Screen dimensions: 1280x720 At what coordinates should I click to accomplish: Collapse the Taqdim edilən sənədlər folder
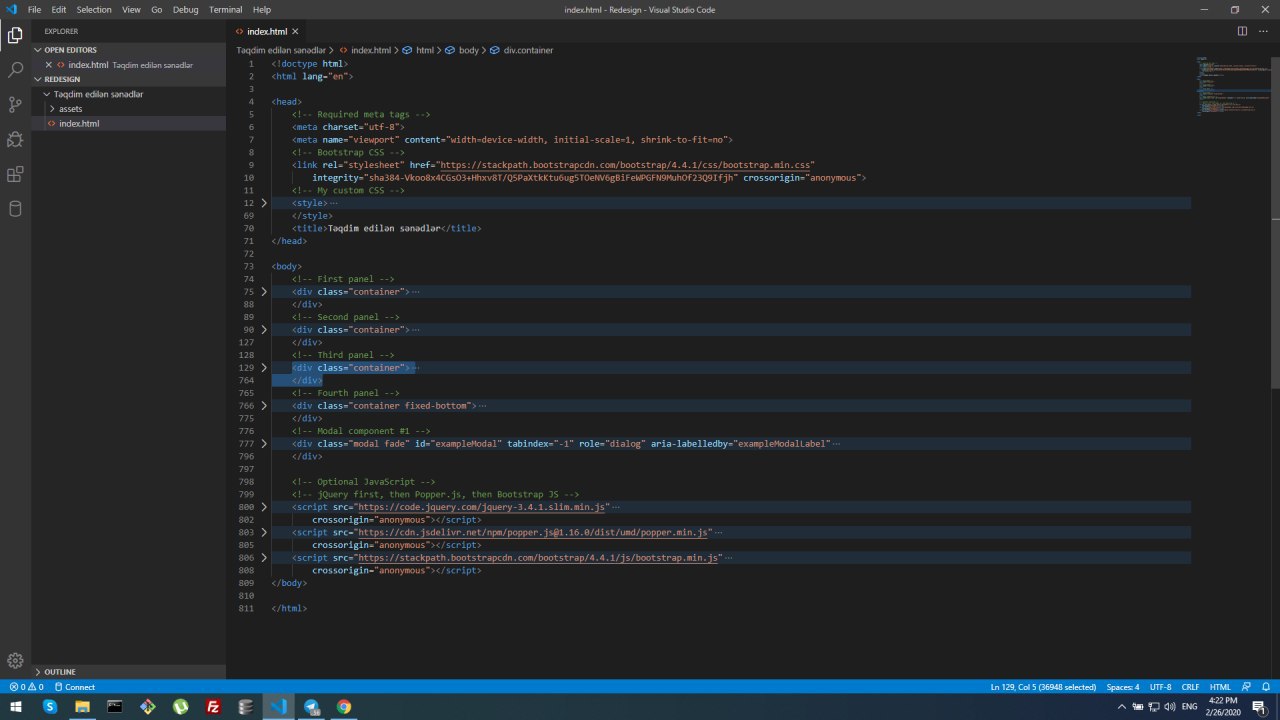pos(46,94)
